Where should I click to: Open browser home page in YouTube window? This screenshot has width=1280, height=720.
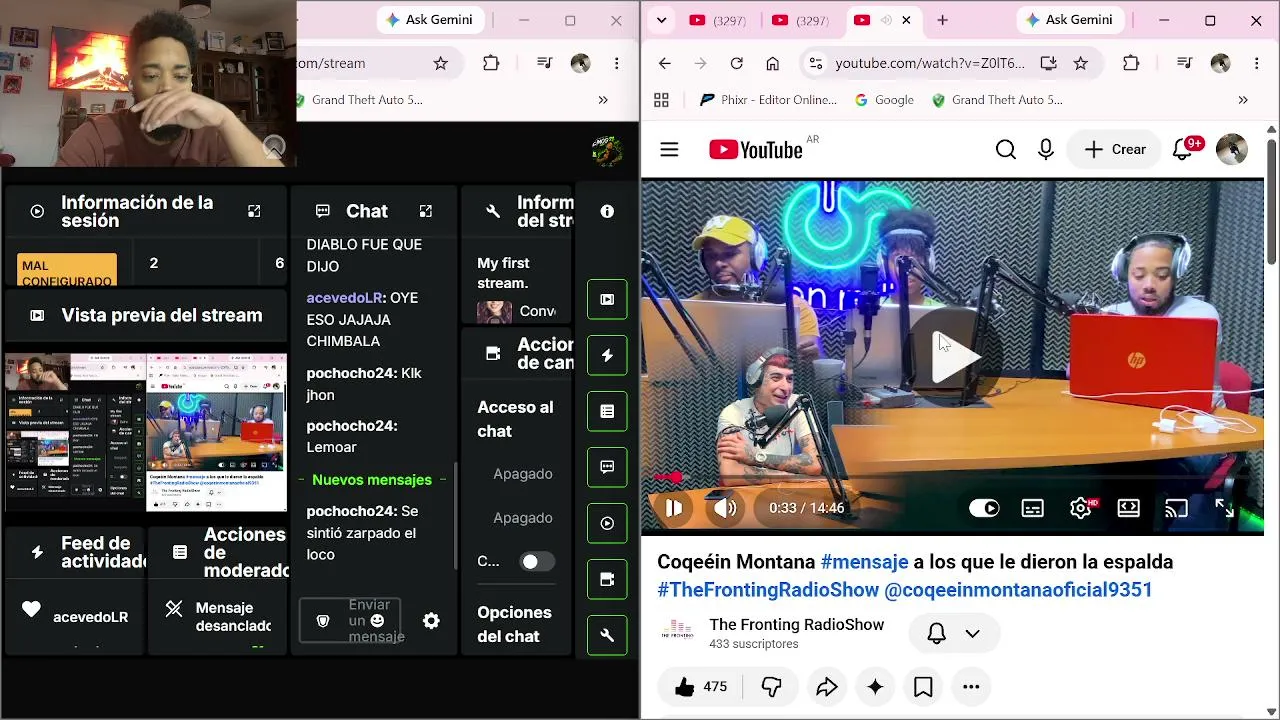[x=773, y=63]
